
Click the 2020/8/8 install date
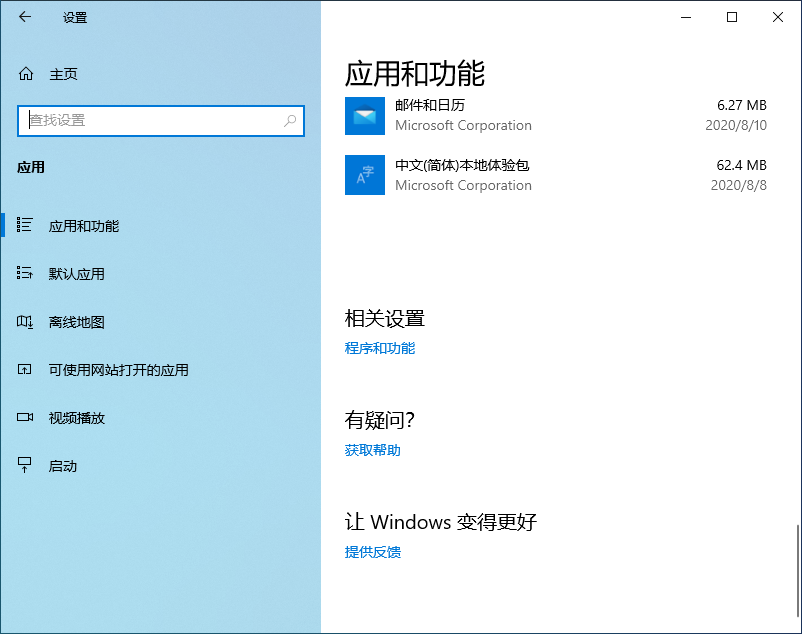(739, 185)
